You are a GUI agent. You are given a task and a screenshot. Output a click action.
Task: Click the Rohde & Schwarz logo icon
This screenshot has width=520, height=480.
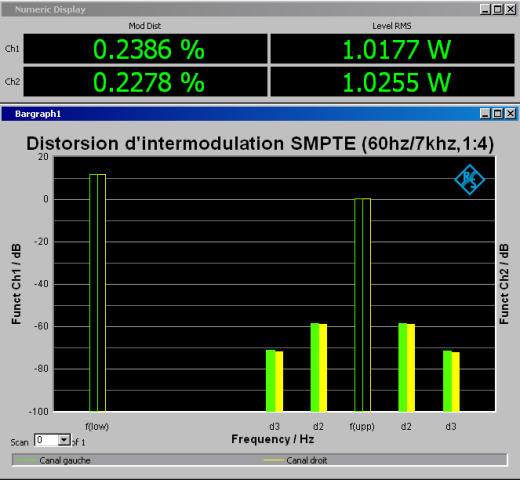coord(469,180)
